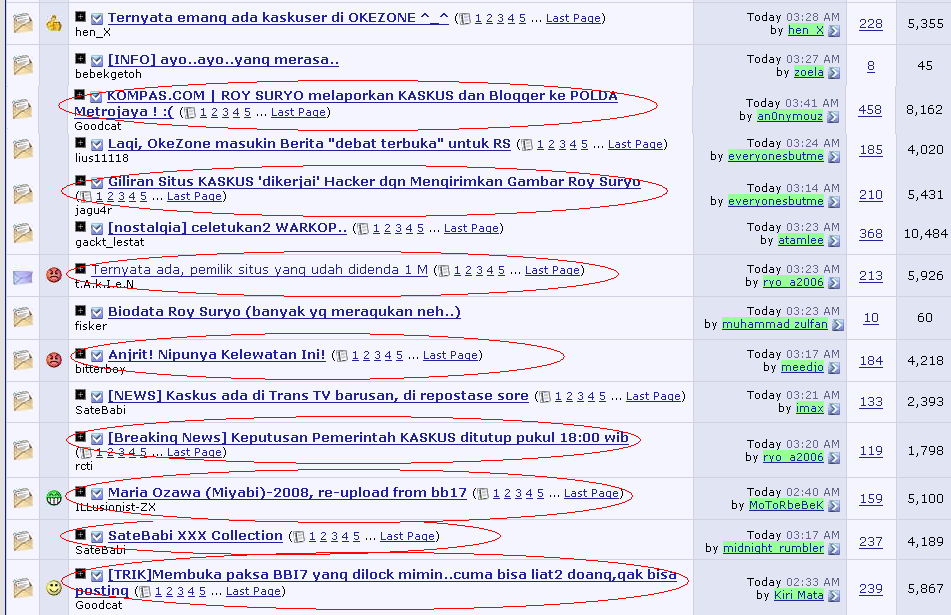Click multipage icon in 'SateBabi XXX Collection' row
Image resolution: width=951 pixels, height=615 pixels.
coord(298,537)
